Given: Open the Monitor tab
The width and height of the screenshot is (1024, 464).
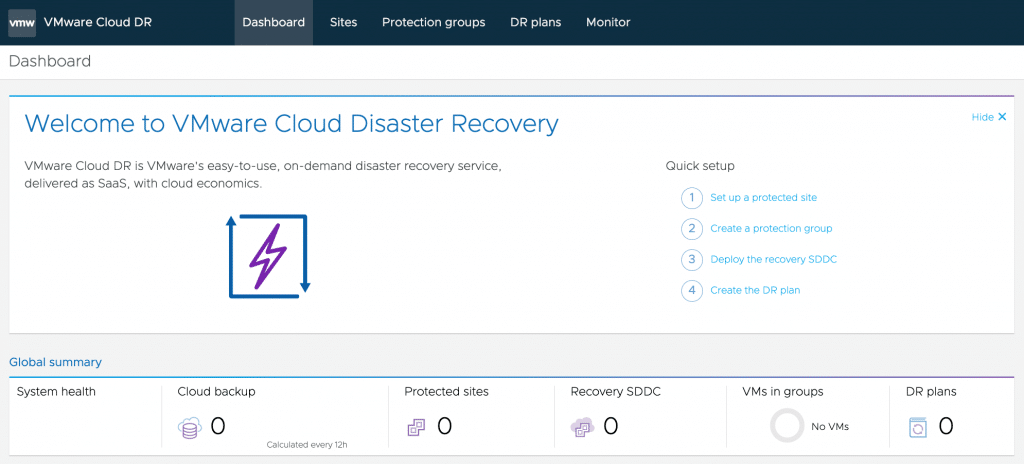Looking at the screenshot, I should [x=608, y=22].
